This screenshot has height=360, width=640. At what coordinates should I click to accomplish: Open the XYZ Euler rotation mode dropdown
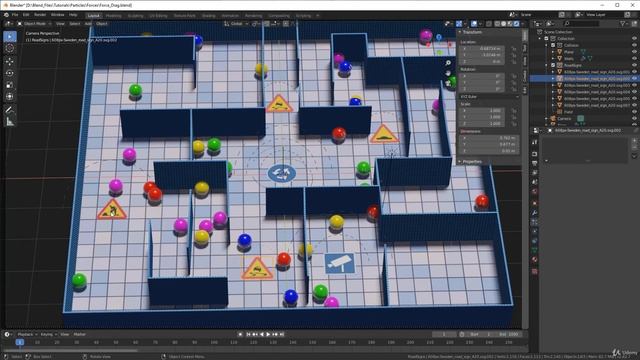tap(489, 97)
